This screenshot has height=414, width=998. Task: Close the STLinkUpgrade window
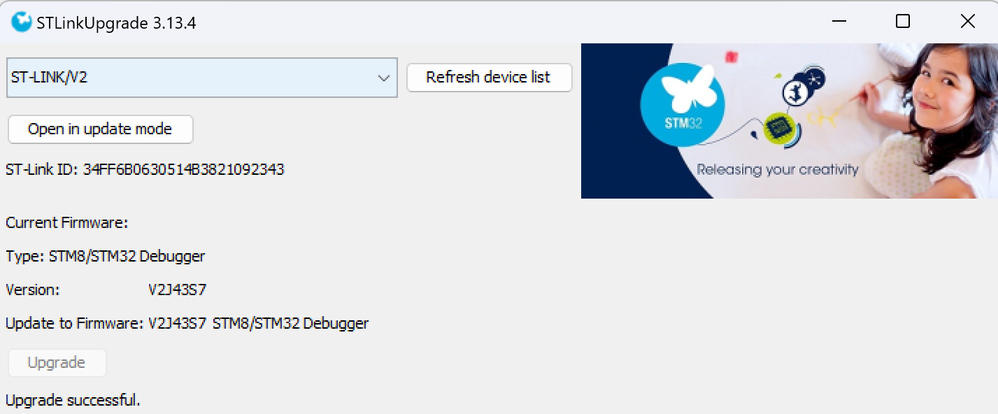pyautogui.click(x=967, y=21)
